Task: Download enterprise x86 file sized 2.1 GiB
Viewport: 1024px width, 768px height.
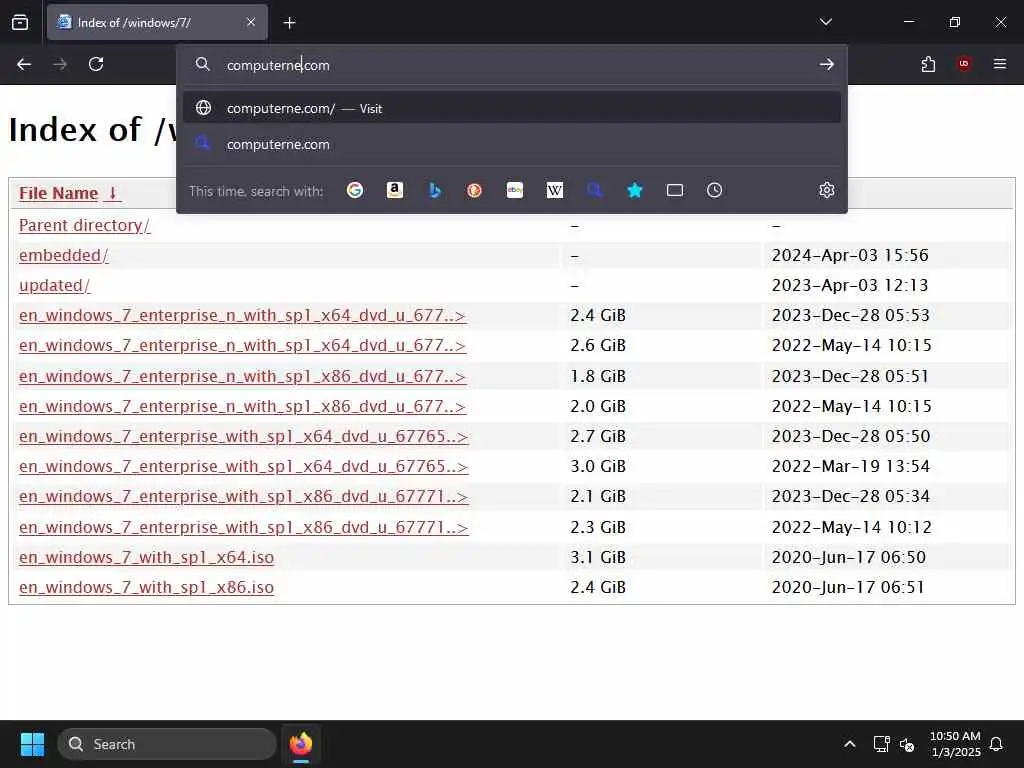Action: [x=244, y=496]
